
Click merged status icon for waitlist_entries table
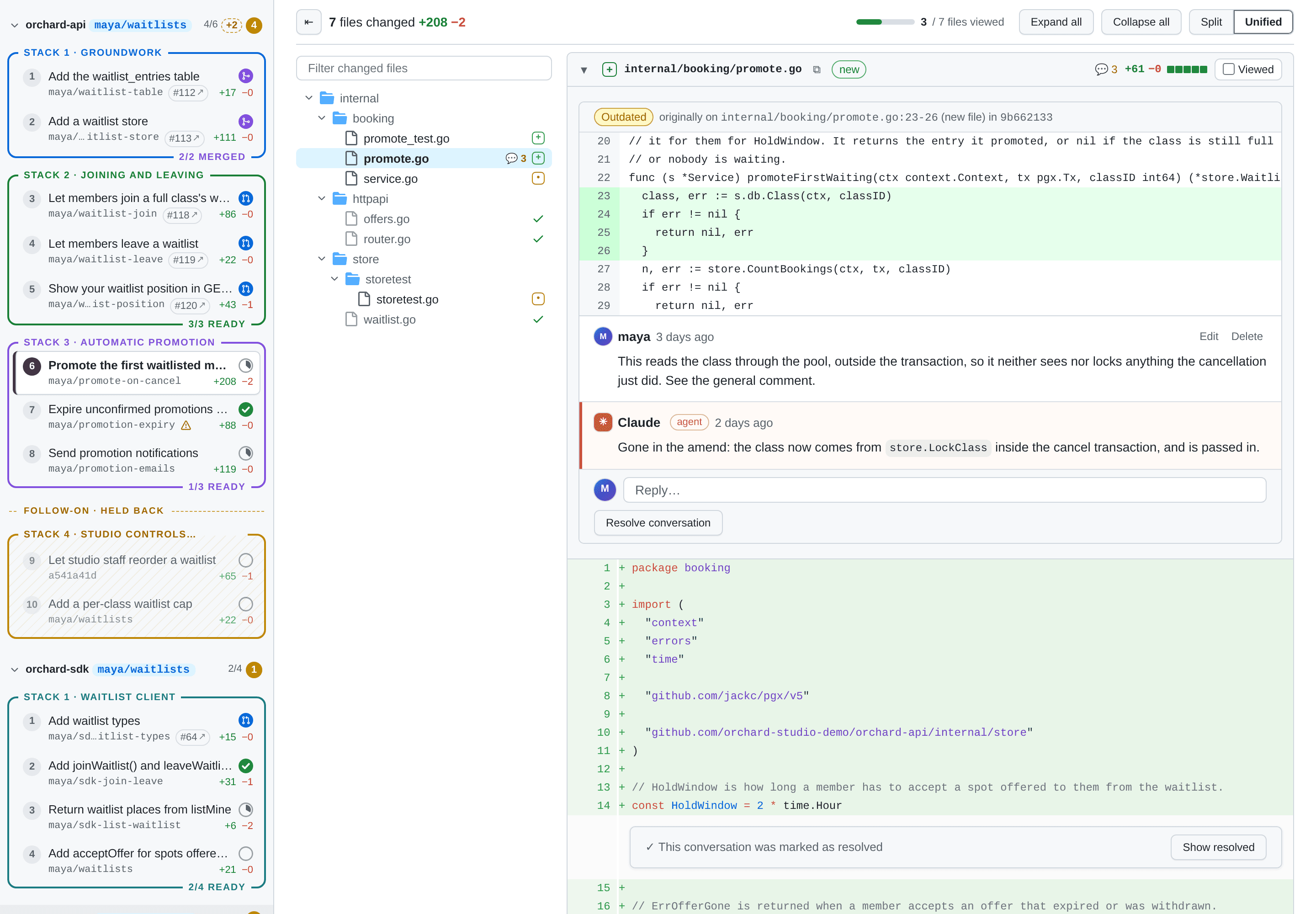246,76
